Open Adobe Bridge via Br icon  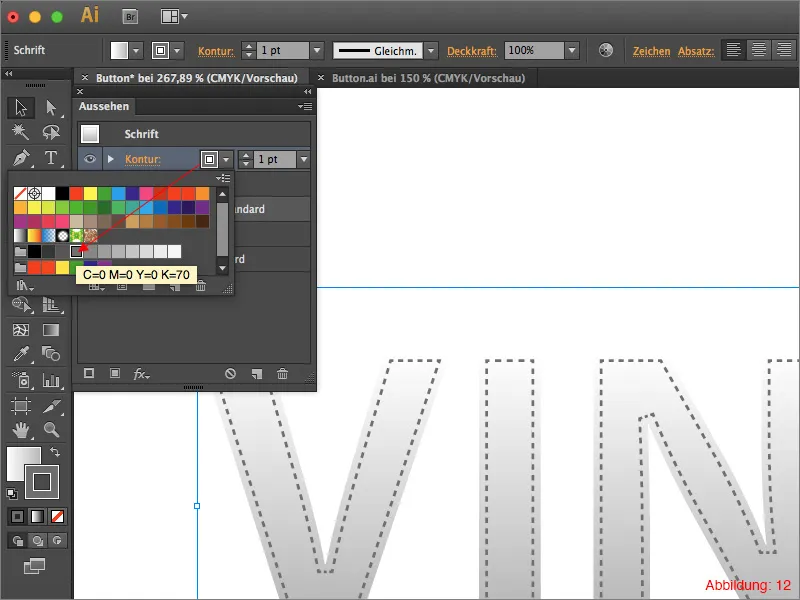pos(131,17)
